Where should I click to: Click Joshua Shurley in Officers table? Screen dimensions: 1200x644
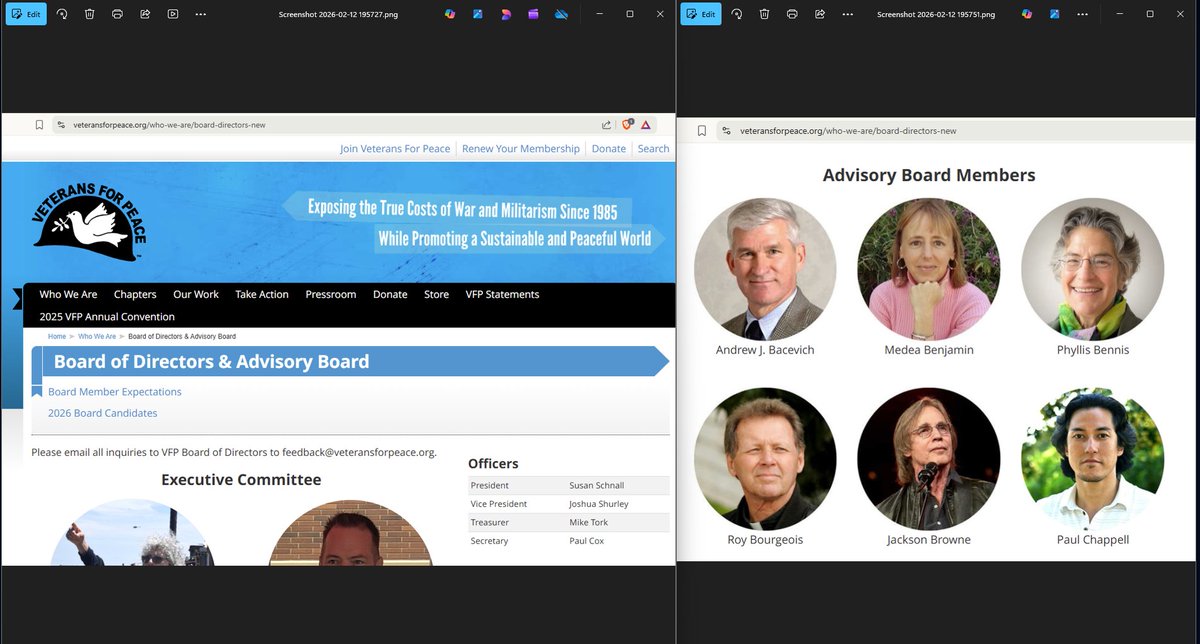point(599,504)
